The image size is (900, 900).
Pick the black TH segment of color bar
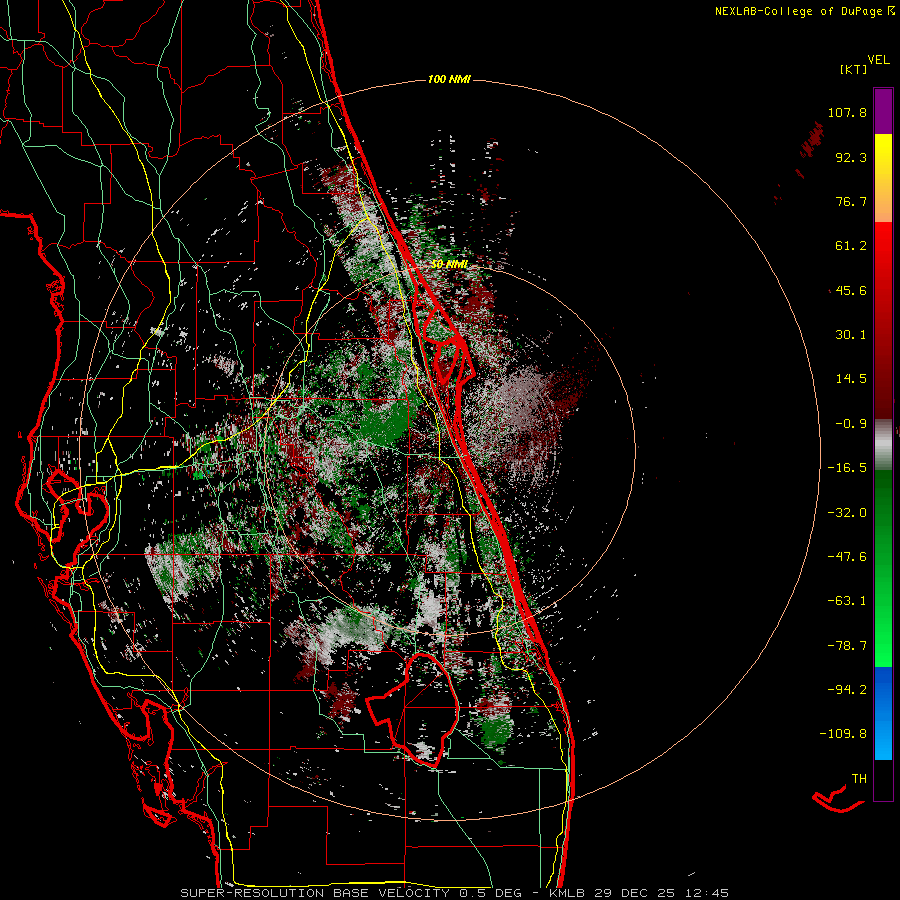click(x=883, y=780)
